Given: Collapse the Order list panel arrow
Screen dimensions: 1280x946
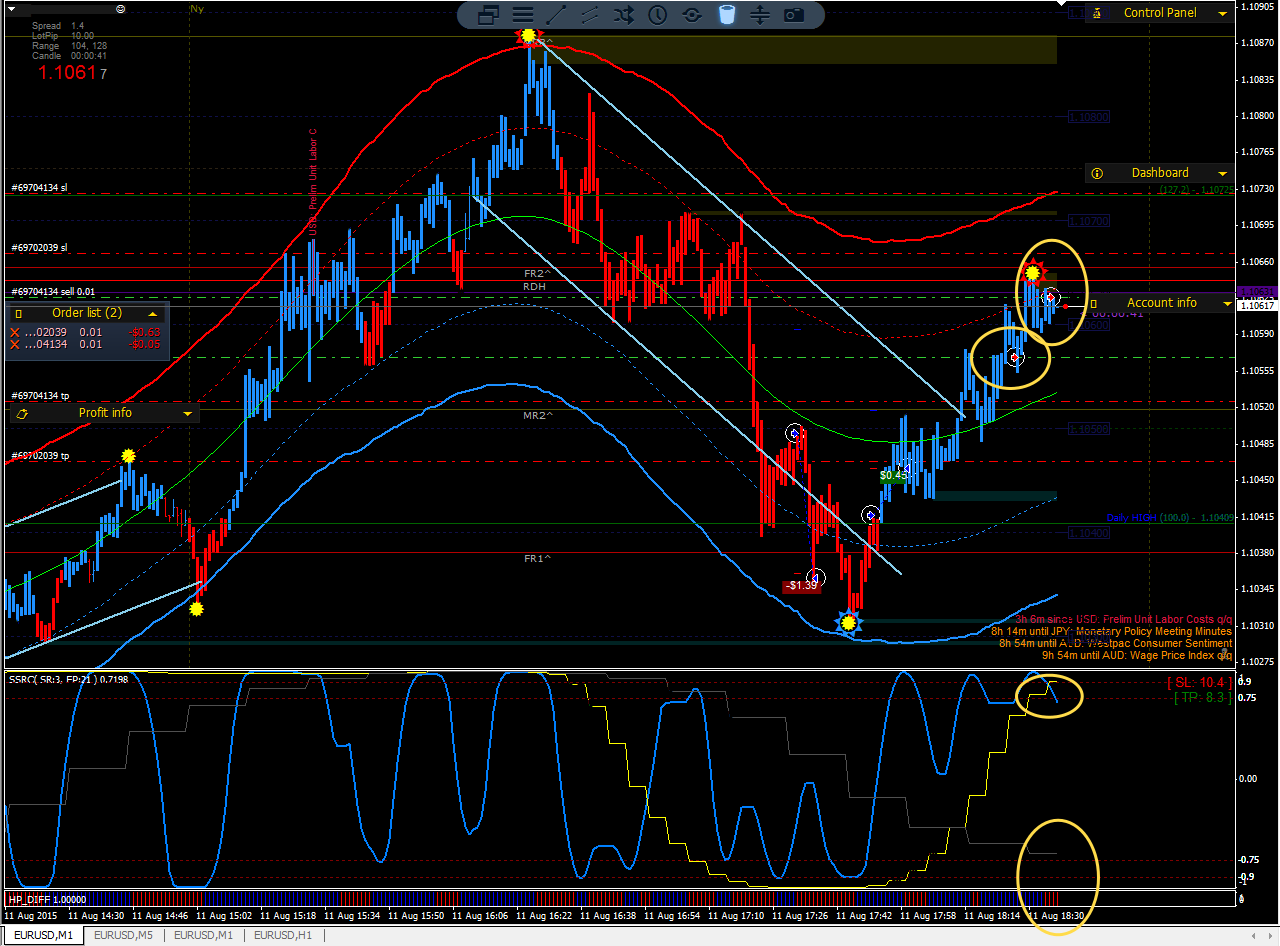Looking at the screenshot, I should click(153, 313).
